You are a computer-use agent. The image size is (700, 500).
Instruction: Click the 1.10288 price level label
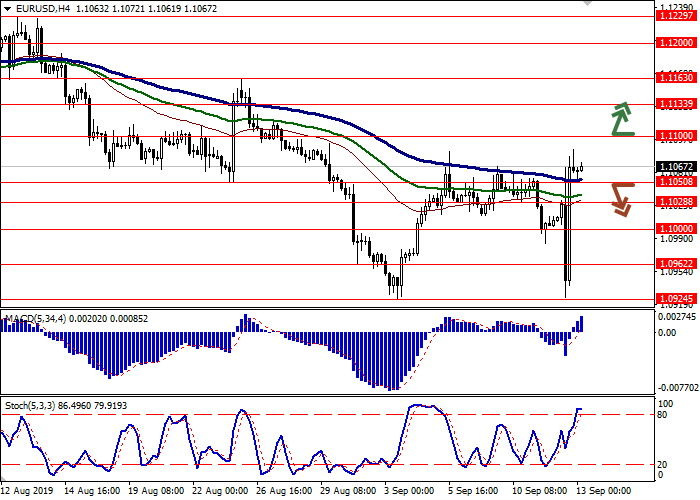(673, 202)
